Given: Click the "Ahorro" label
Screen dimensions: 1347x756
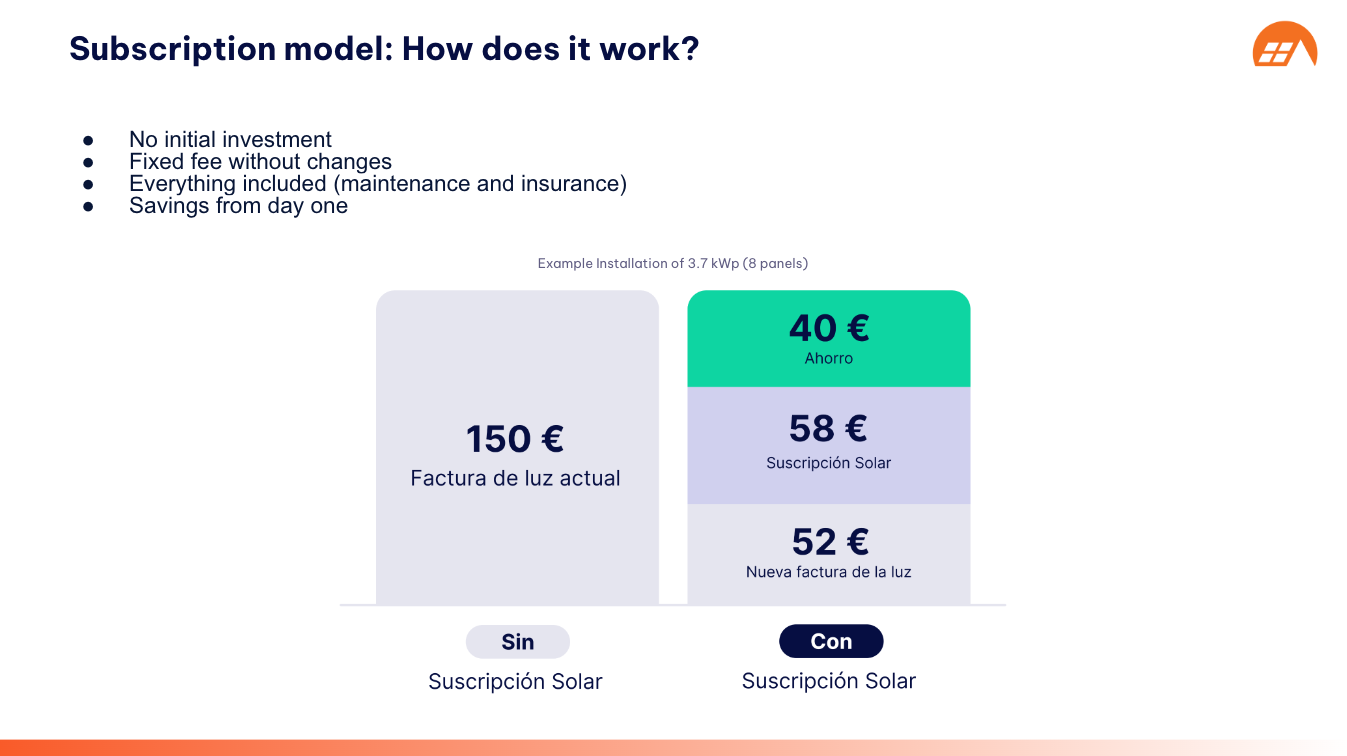Looking at the screenshot, I should 829,358.
